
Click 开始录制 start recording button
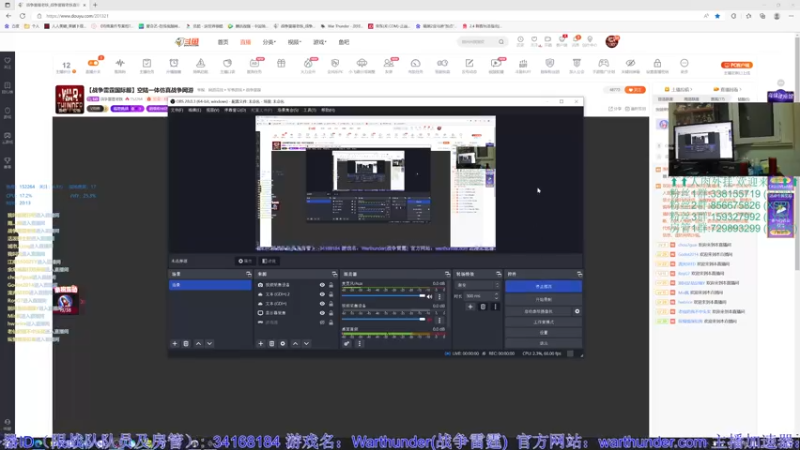[543, 299]
